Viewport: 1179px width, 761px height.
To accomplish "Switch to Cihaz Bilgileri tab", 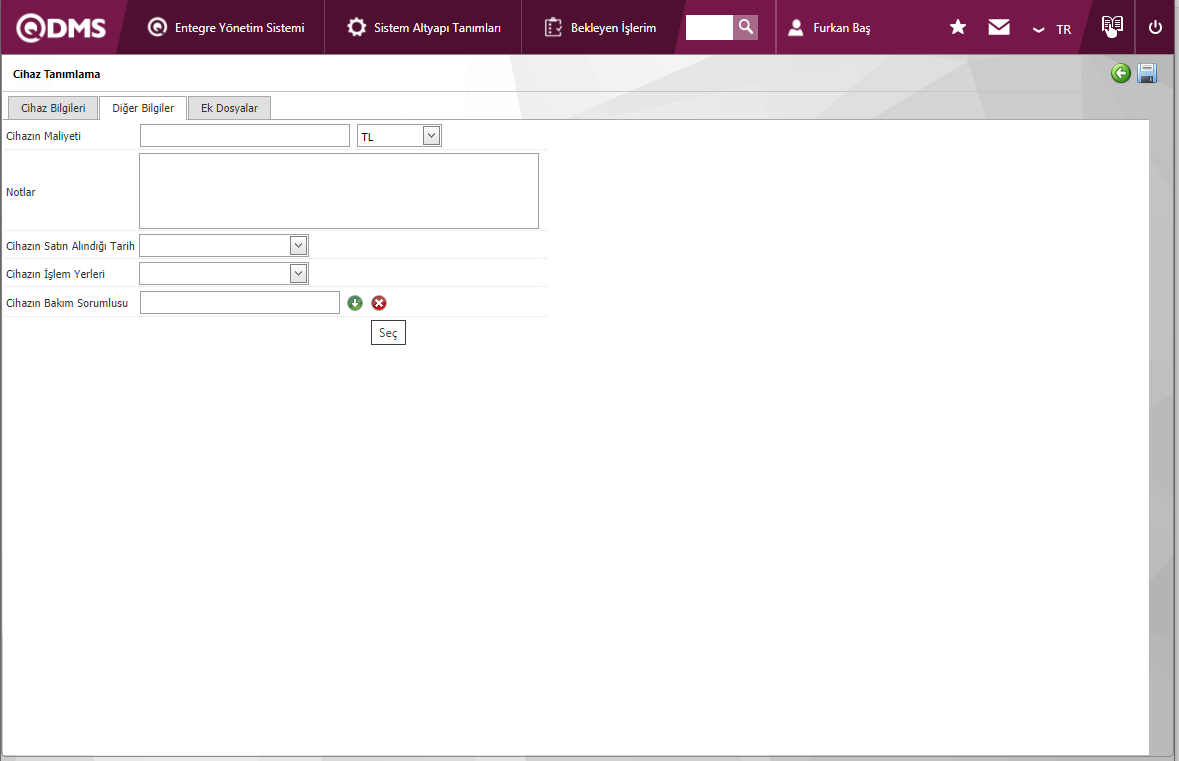I will point(53,108).
